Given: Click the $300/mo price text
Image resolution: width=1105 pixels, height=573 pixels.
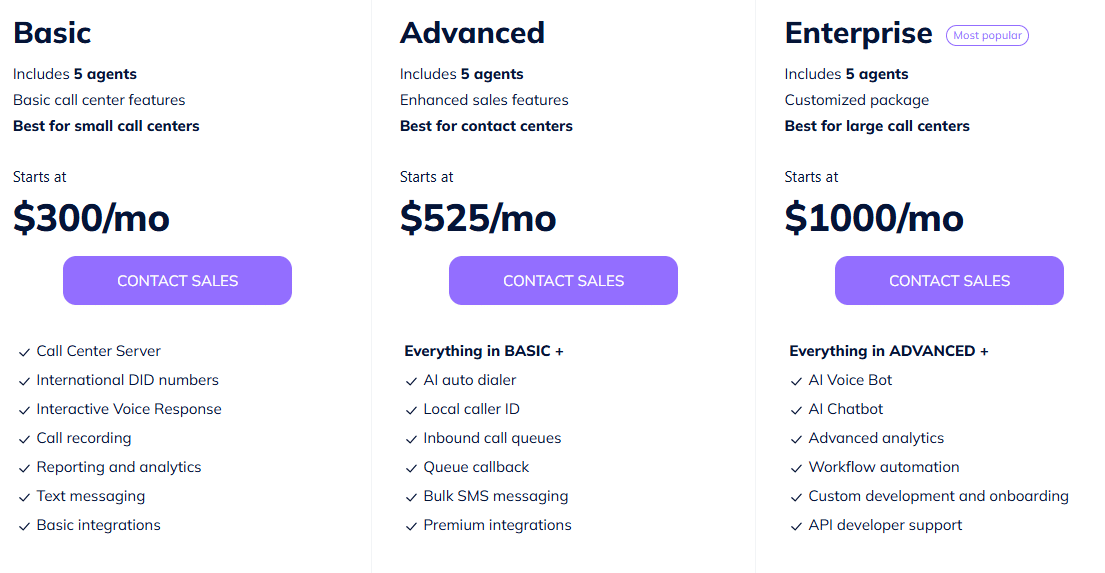Looking at the screenshot, I should (91, 218).
